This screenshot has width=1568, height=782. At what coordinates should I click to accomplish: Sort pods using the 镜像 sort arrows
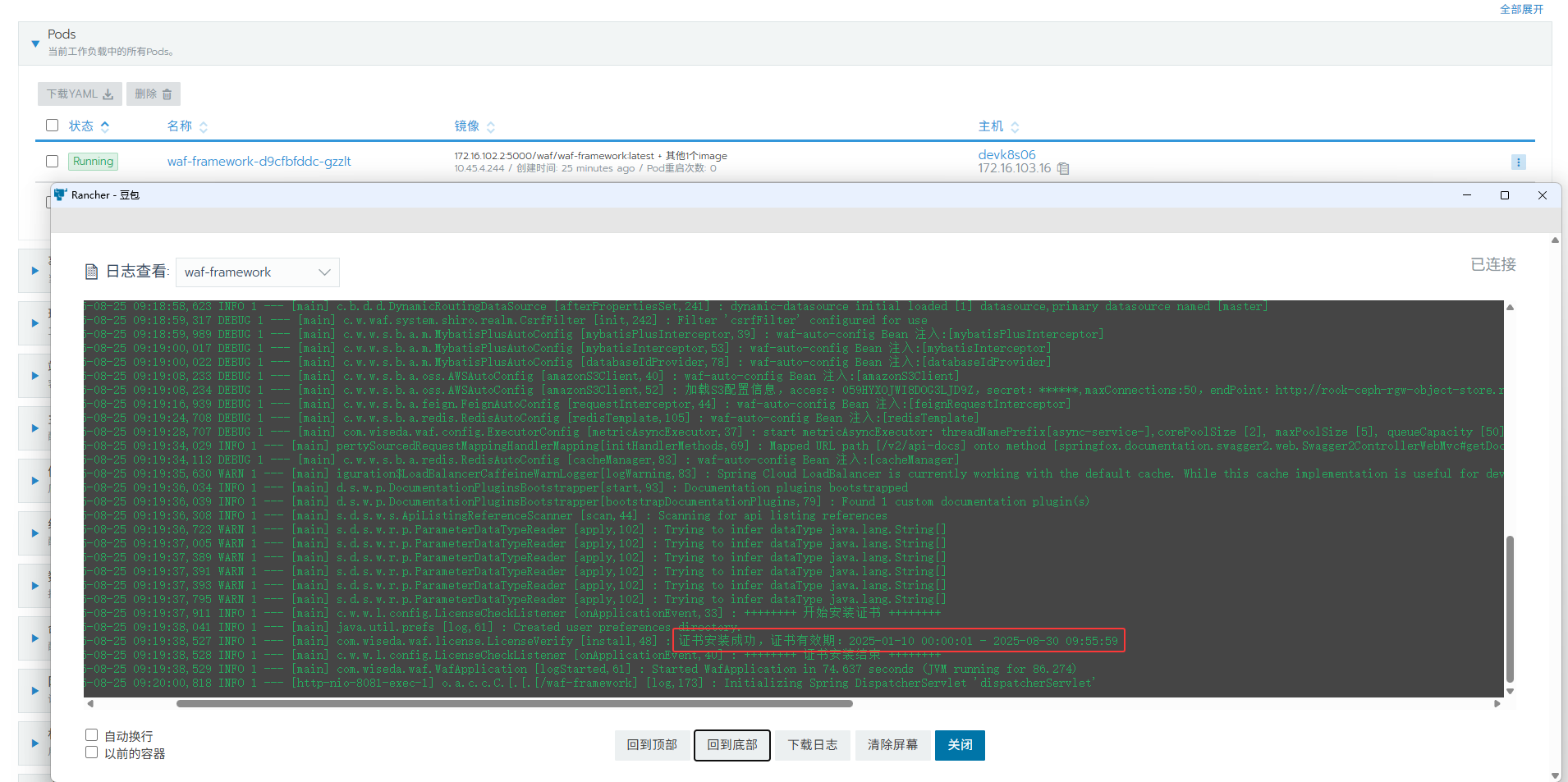tap(491, 126)
